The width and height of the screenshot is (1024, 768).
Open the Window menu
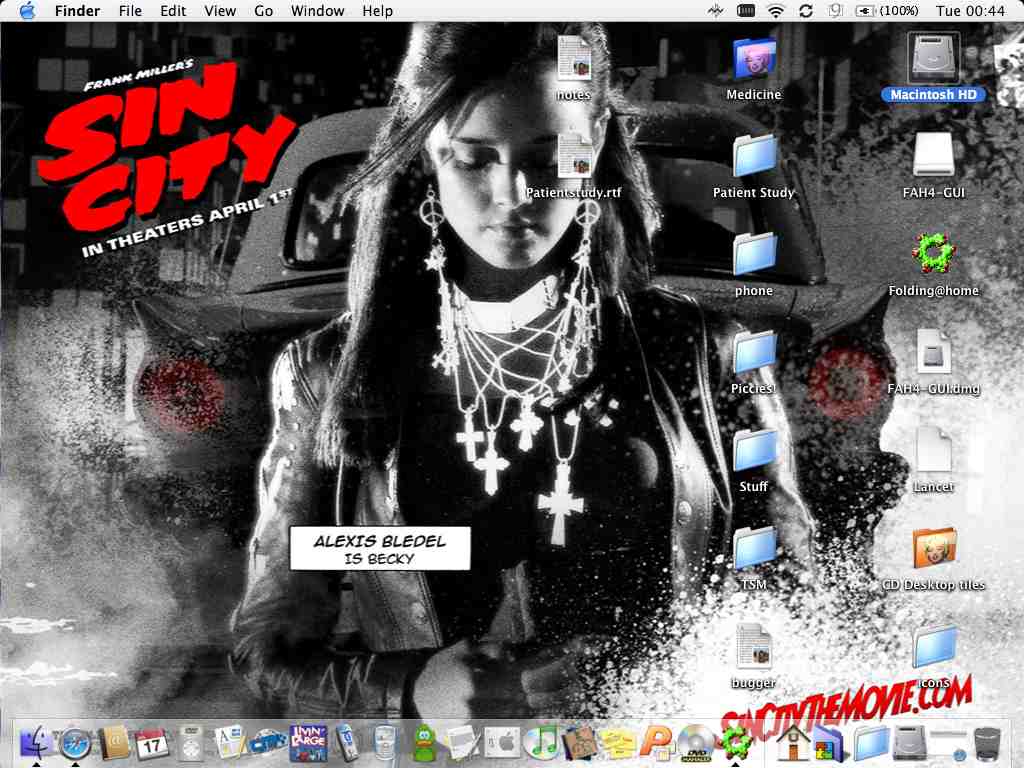[317, 10]
